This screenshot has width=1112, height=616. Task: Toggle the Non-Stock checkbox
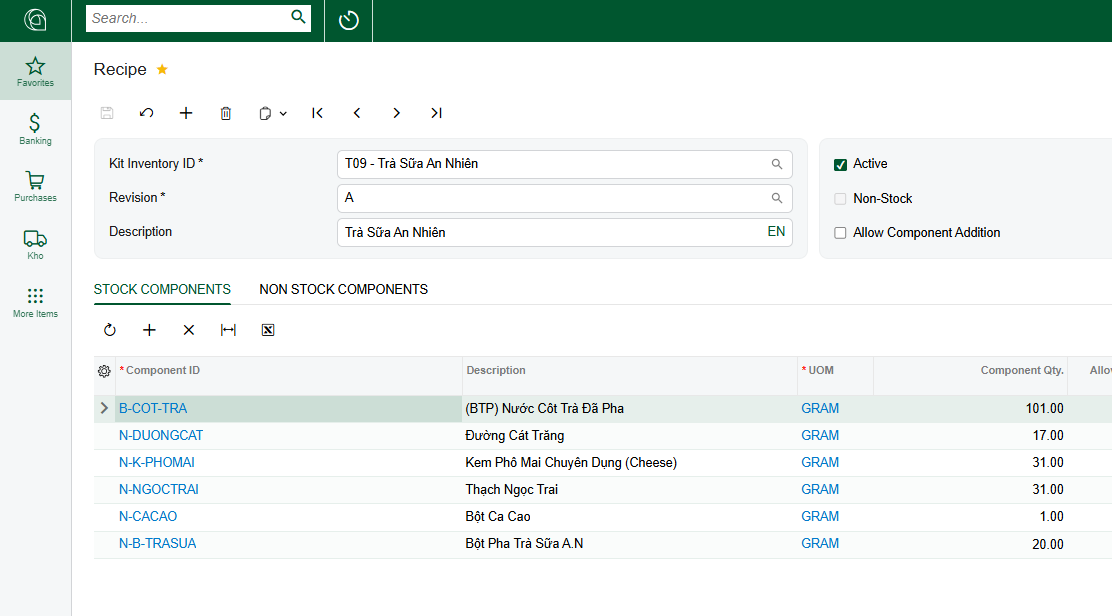click(840, 199)
